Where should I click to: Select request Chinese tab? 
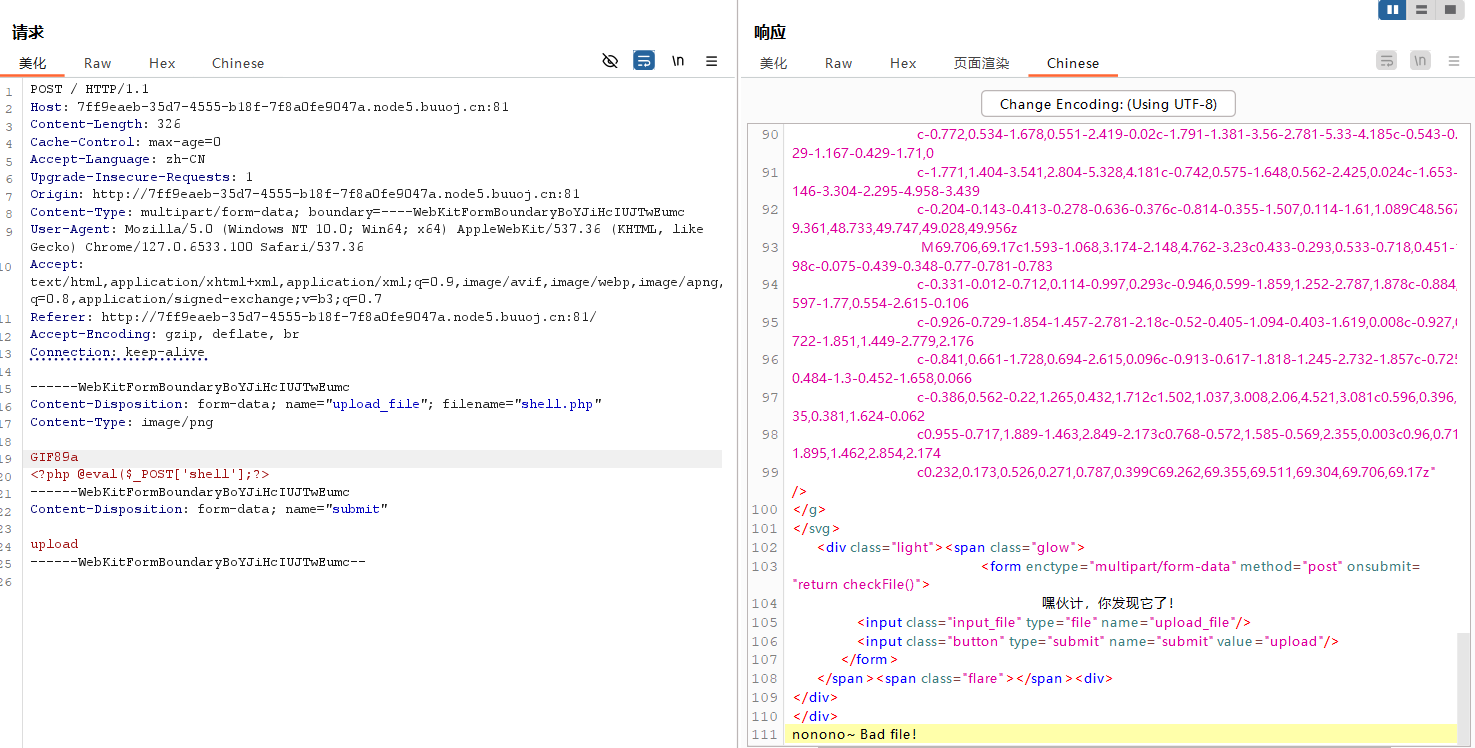[238, 63]
